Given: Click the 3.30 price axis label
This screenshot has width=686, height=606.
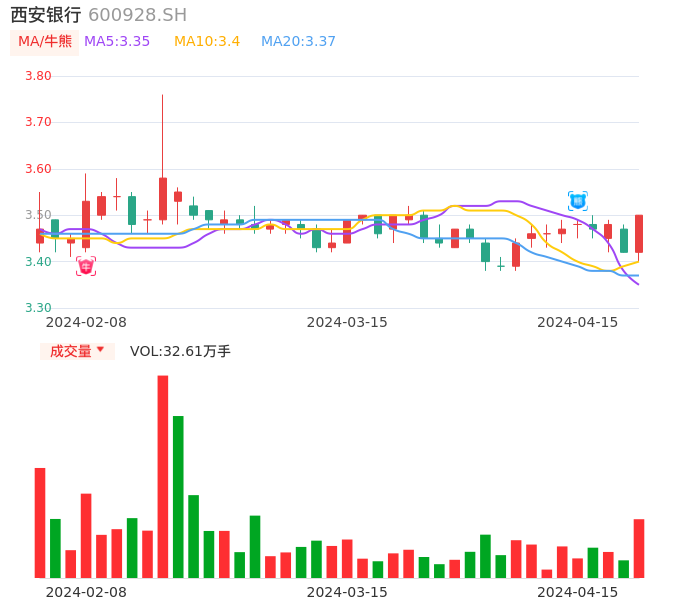Looking at the screenshot, I should click(x=38, y=308).
